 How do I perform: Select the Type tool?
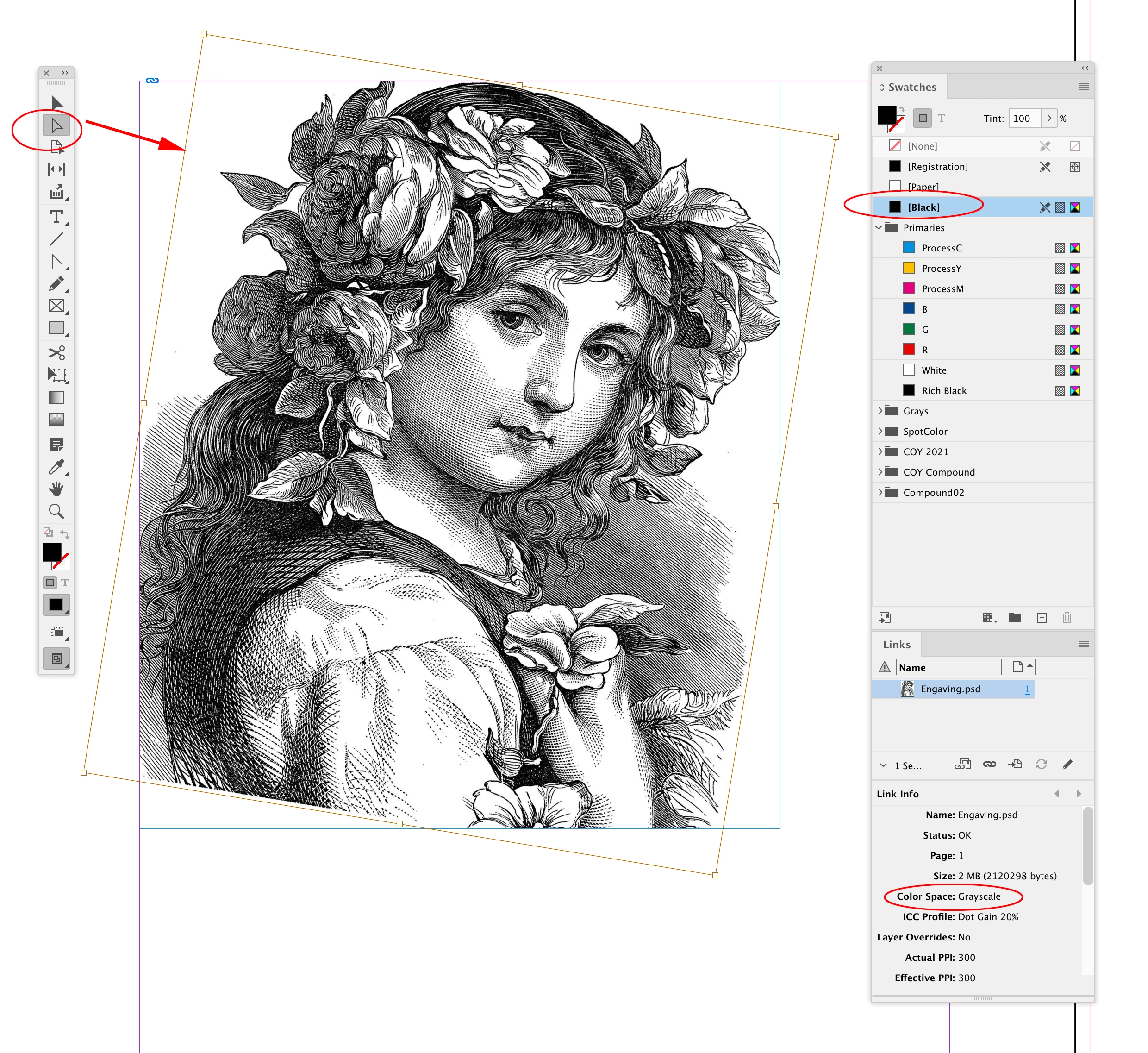56,217
